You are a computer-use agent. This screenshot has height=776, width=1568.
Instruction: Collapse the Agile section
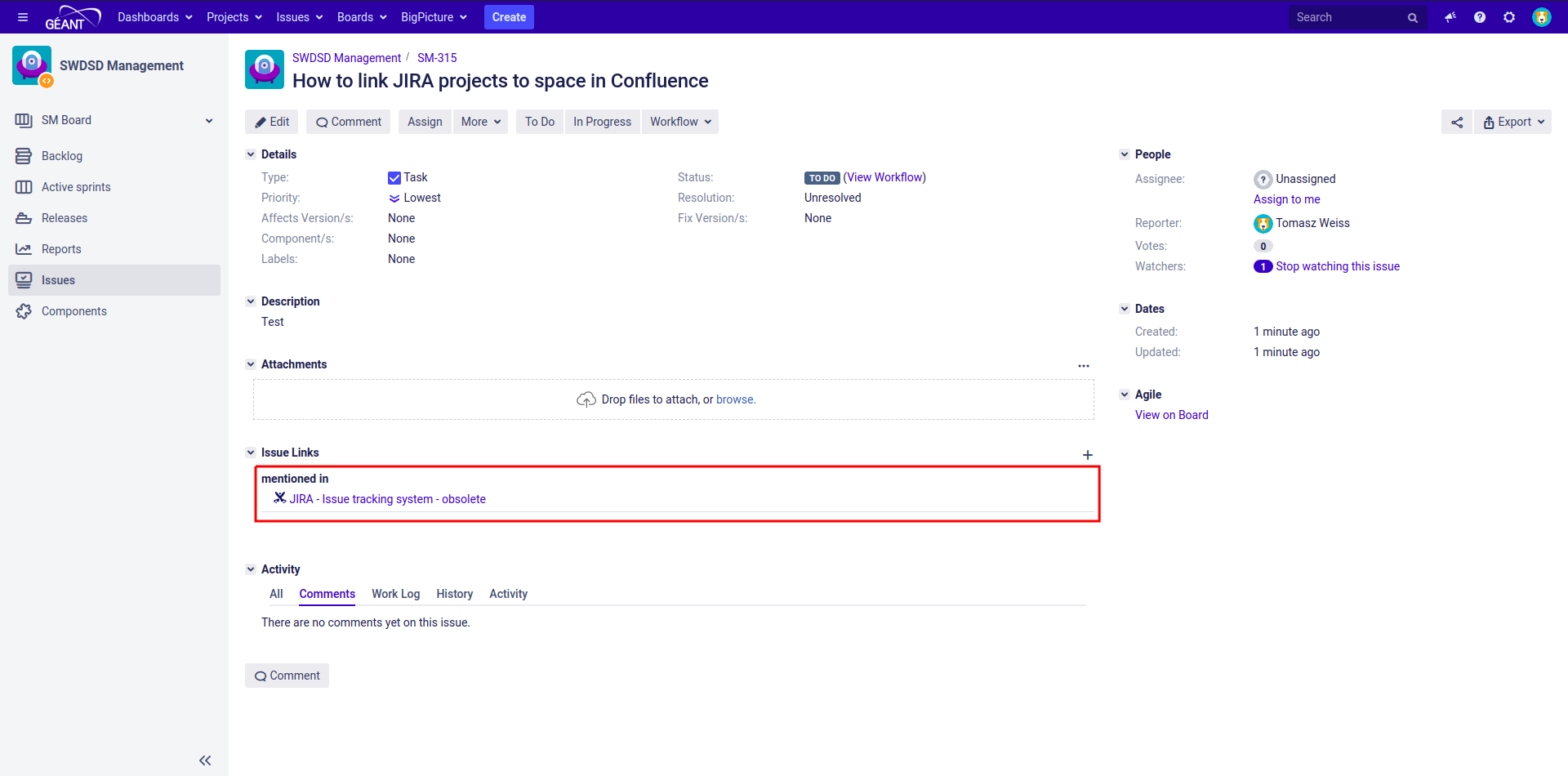point(1125,395)
